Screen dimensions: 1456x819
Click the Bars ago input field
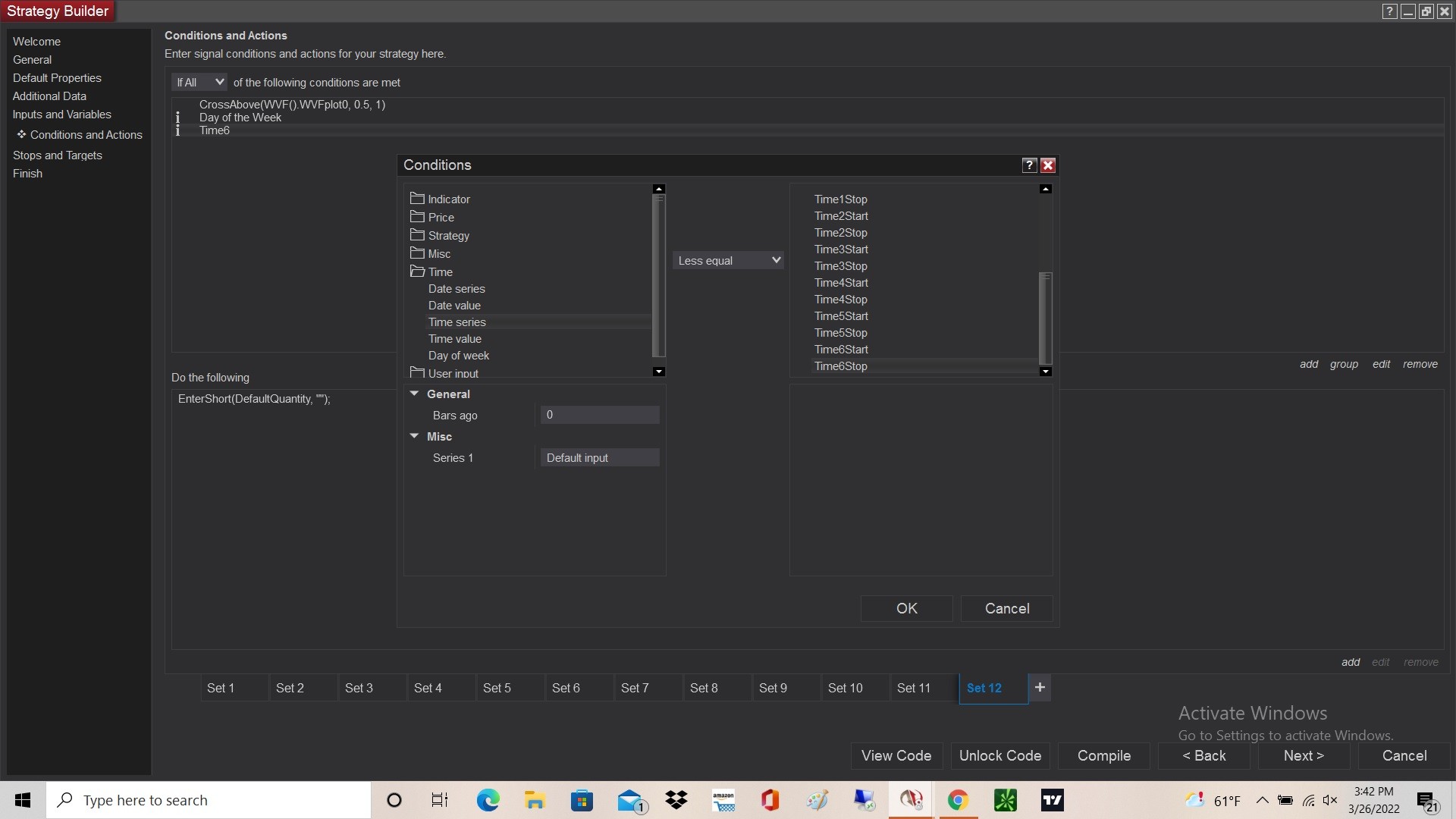pos(599,415)
